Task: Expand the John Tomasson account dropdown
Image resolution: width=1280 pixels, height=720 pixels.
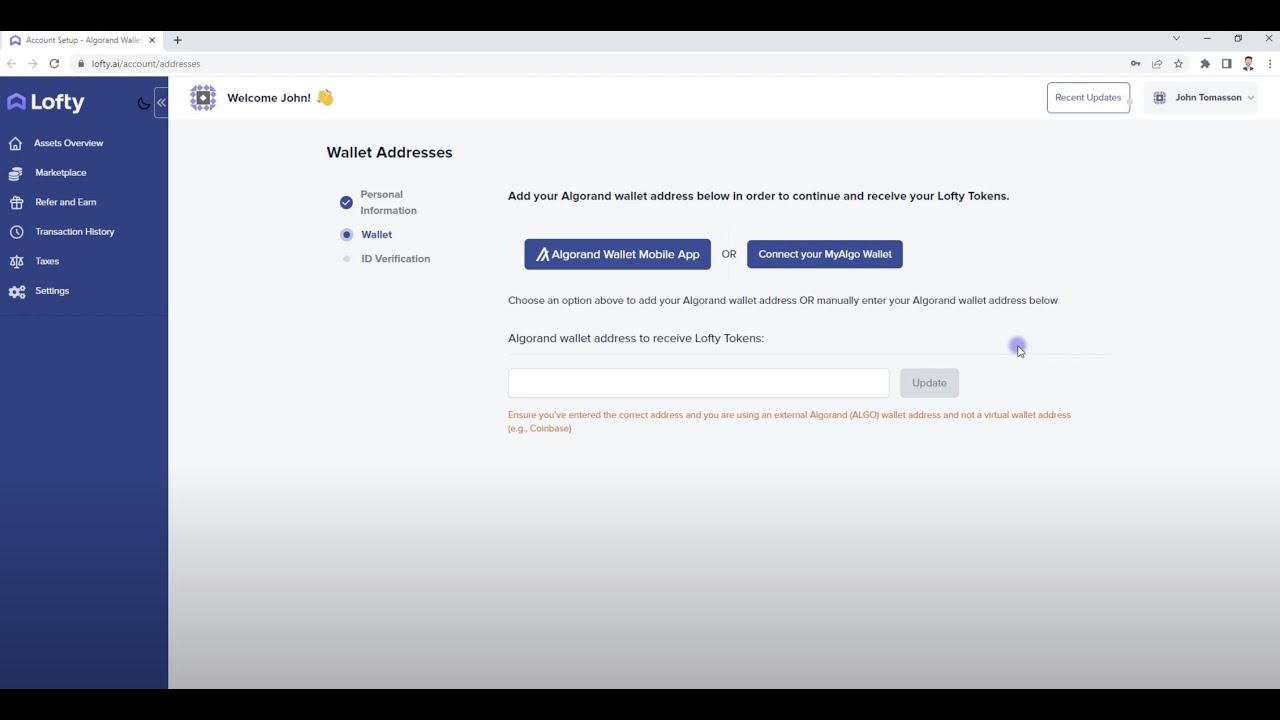Action: (1200, 98)
